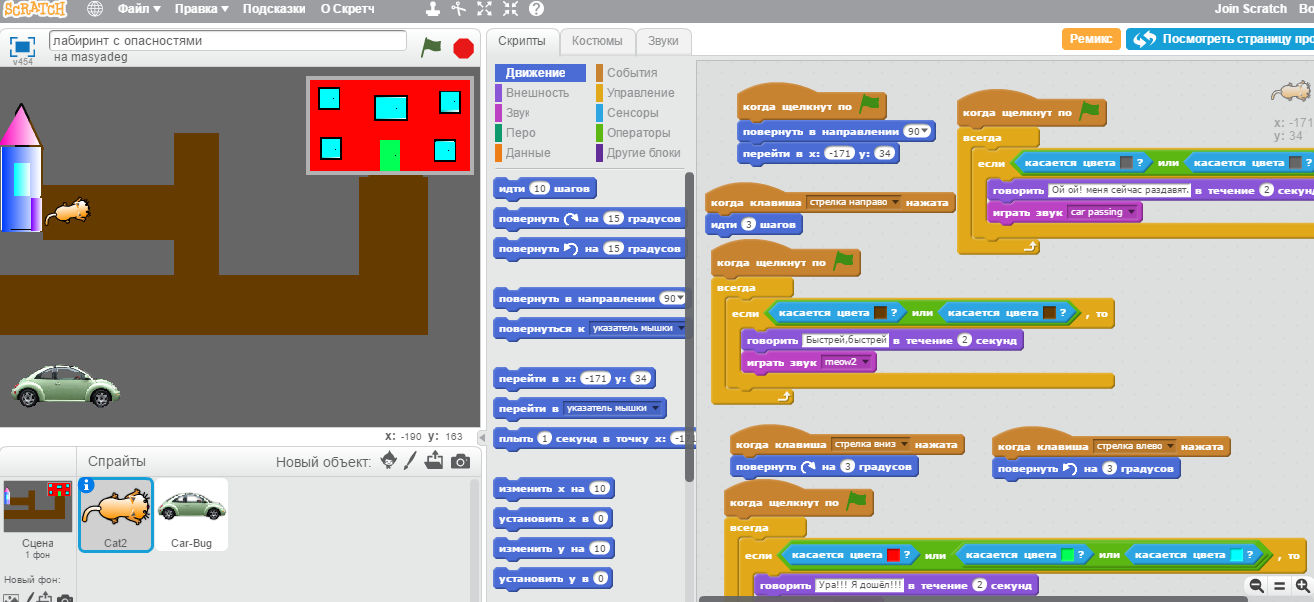1314x602 pixels.
Task: Open the Файл menu
Action: click(139, 9)
